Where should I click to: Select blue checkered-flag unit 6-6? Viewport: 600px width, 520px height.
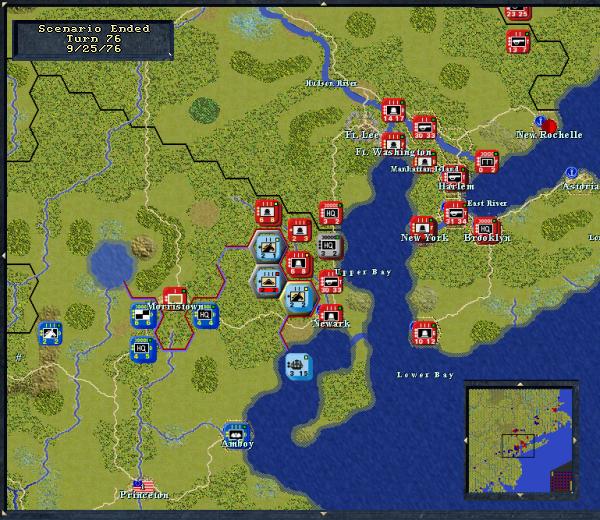tap(143, 315)
